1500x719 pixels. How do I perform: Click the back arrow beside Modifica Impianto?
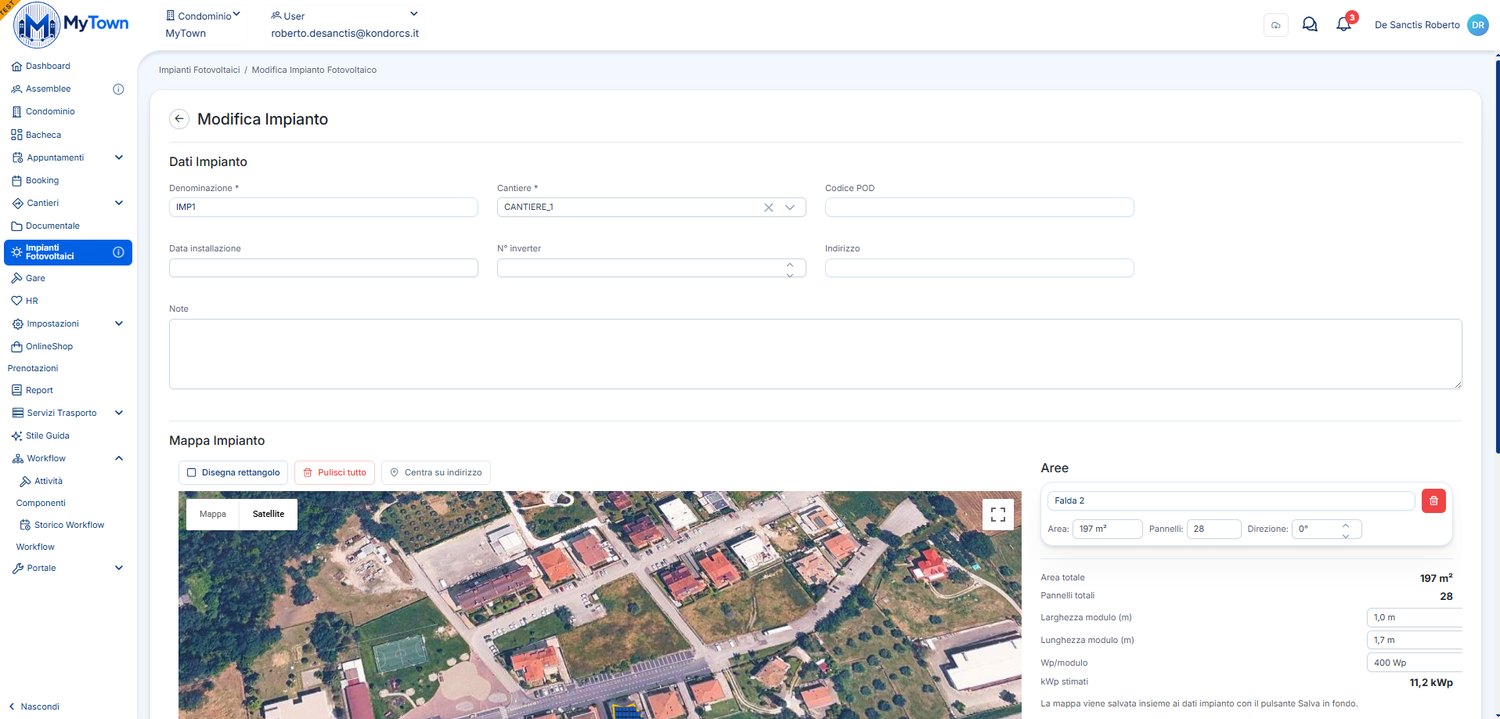click(179, 119)
